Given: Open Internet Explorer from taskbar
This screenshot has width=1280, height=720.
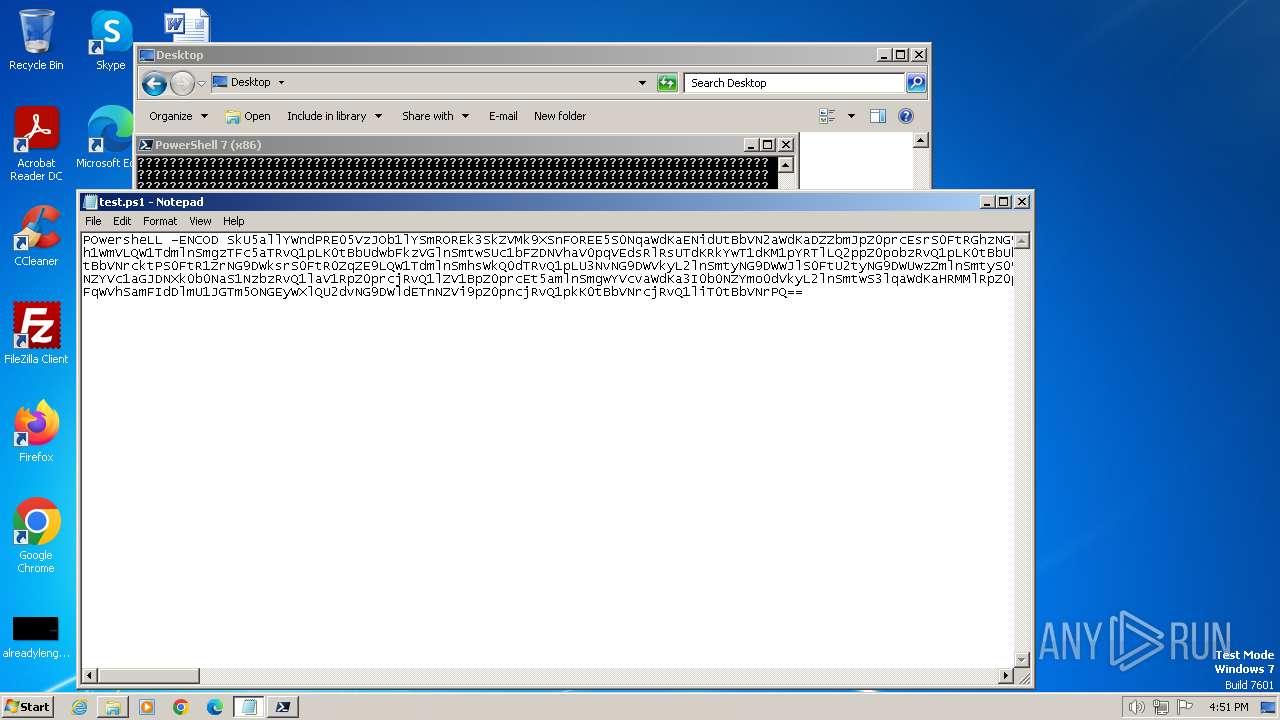Looking at the screenshot, I should (79, 707).
